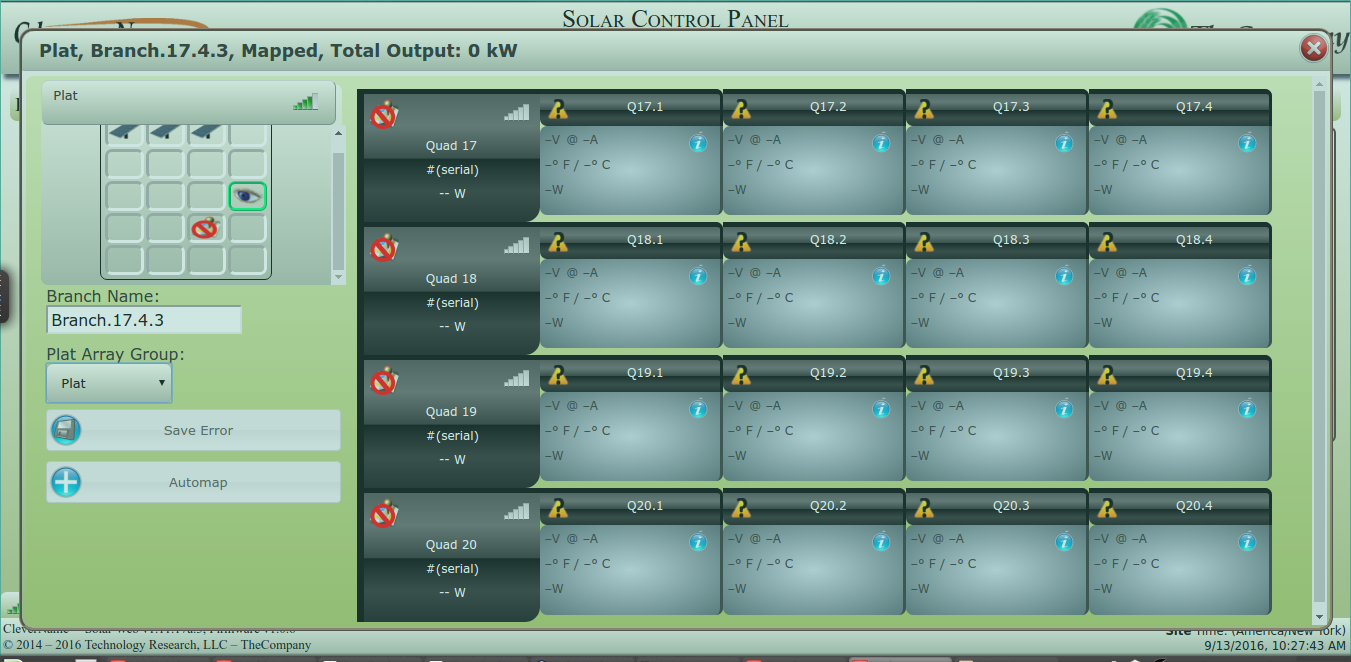Open info for panel Q20.4
1351x662 pixels.
(1247, 542)
